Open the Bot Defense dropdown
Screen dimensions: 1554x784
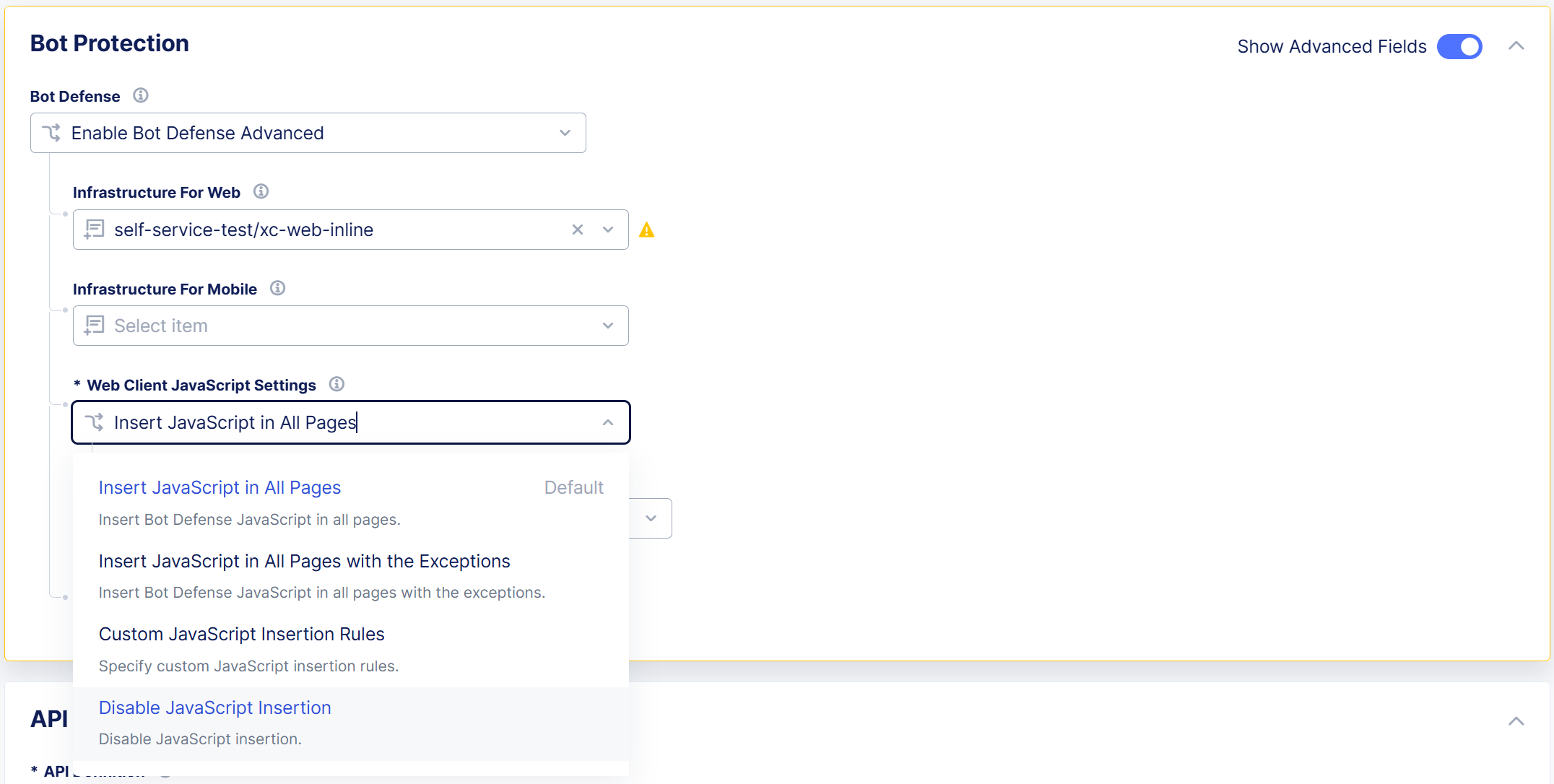pyautogui.click(x=564, y=132)
